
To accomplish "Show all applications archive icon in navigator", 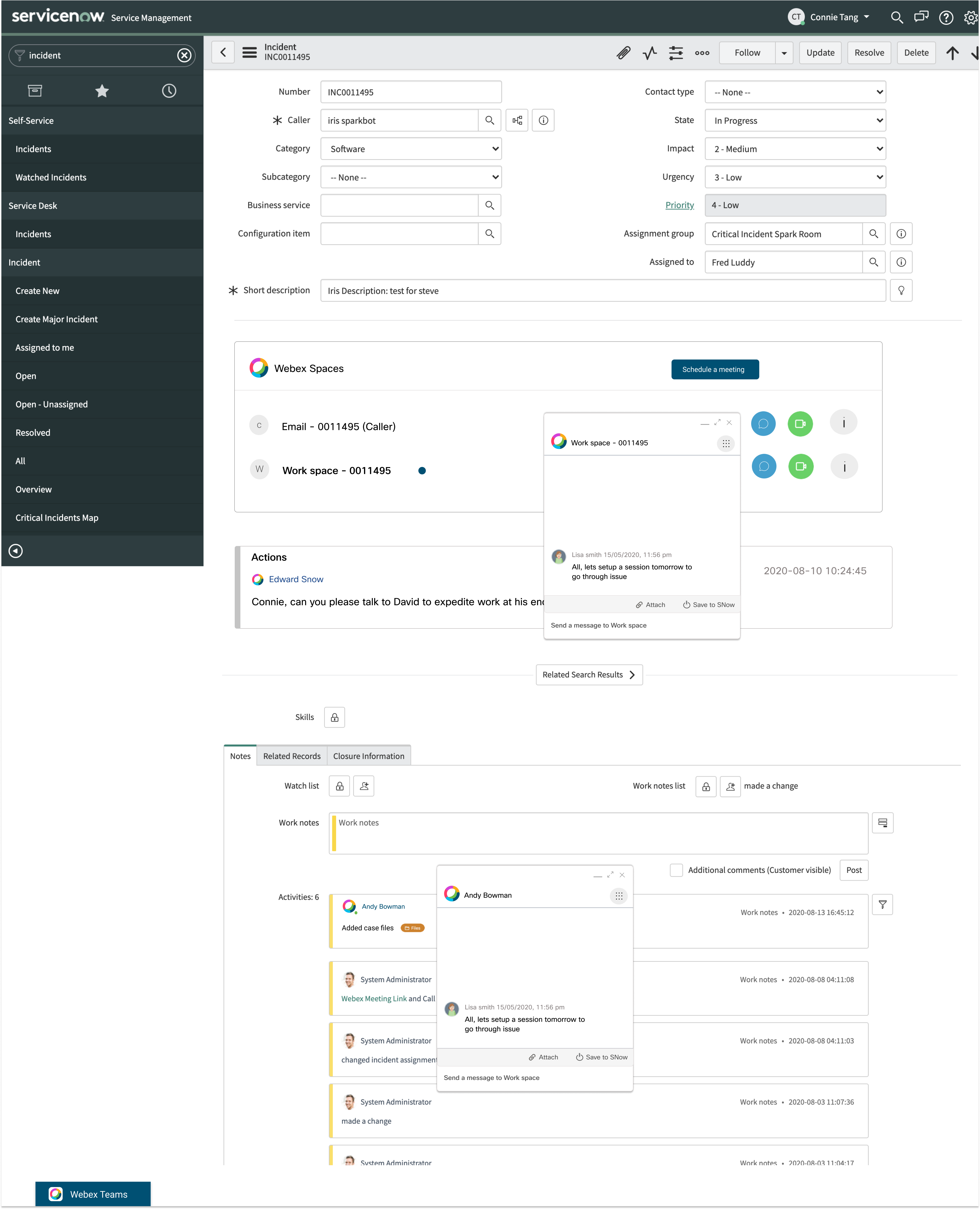I will (x=35, y=91).
